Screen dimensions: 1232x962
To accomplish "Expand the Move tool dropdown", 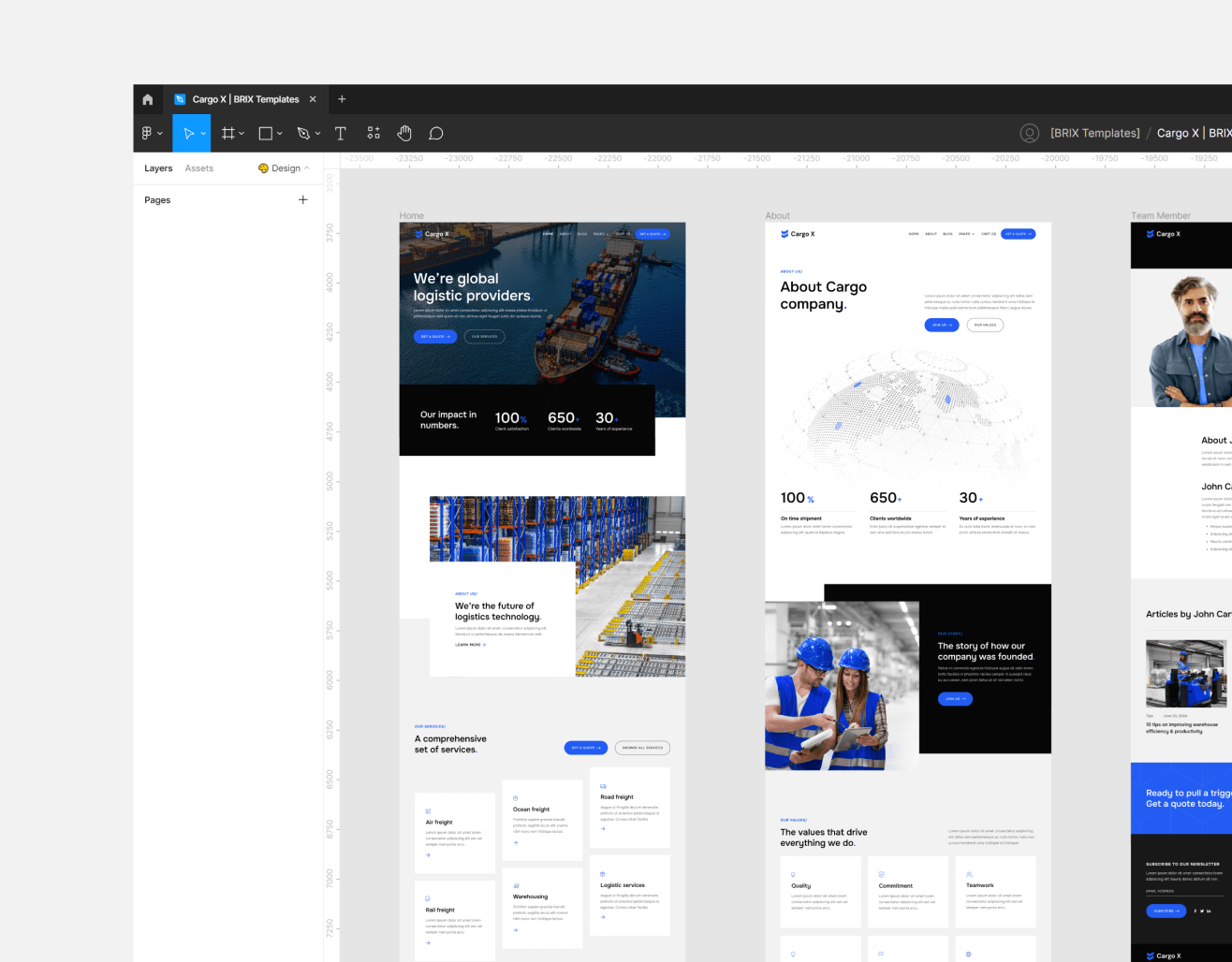I will click(x=202, y=133).
